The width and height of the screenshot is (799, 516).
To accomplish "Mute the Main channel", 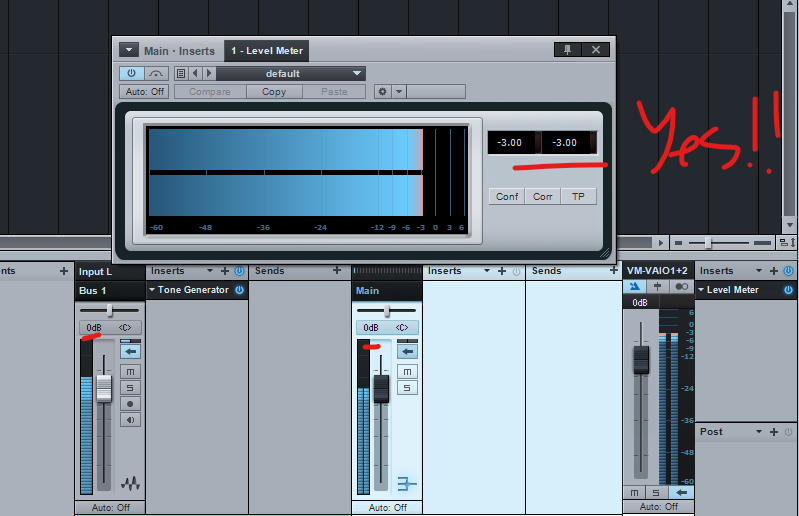I will tap(407, 372).
